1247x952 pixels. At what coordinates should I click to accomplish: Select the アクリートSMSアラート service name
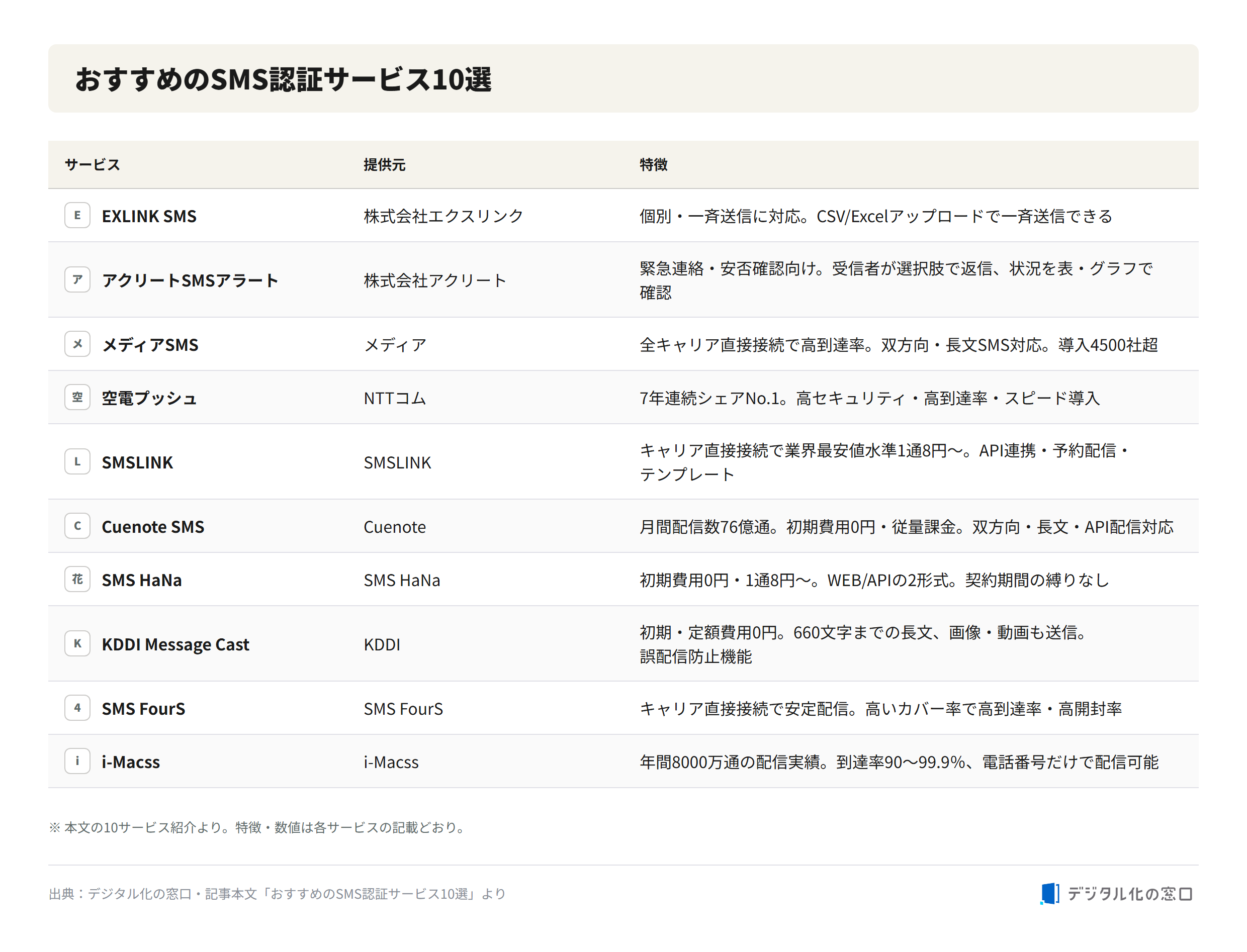click(x=190, y=280)
